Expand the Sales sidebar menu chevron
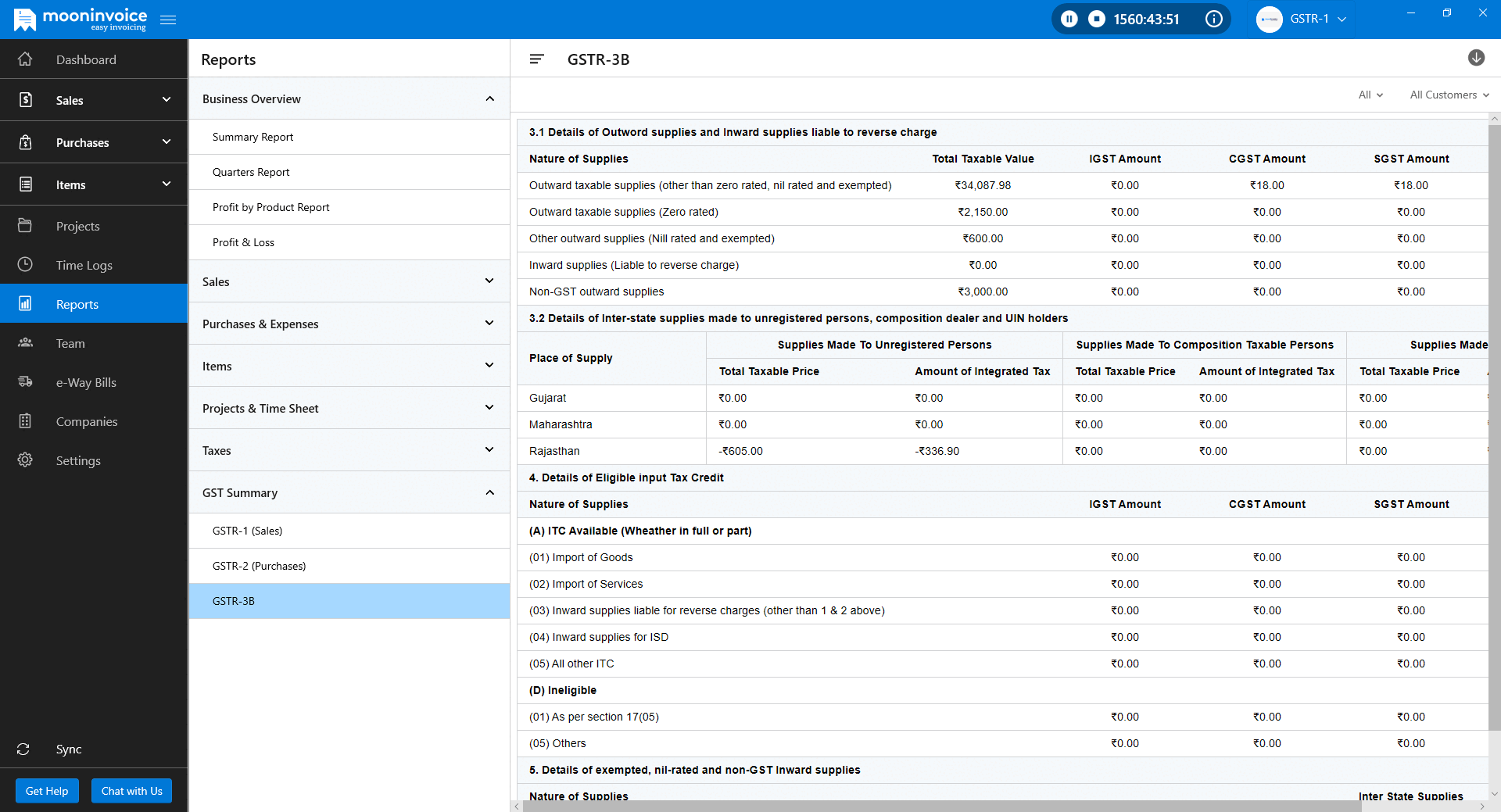 (x=167, y=99)
